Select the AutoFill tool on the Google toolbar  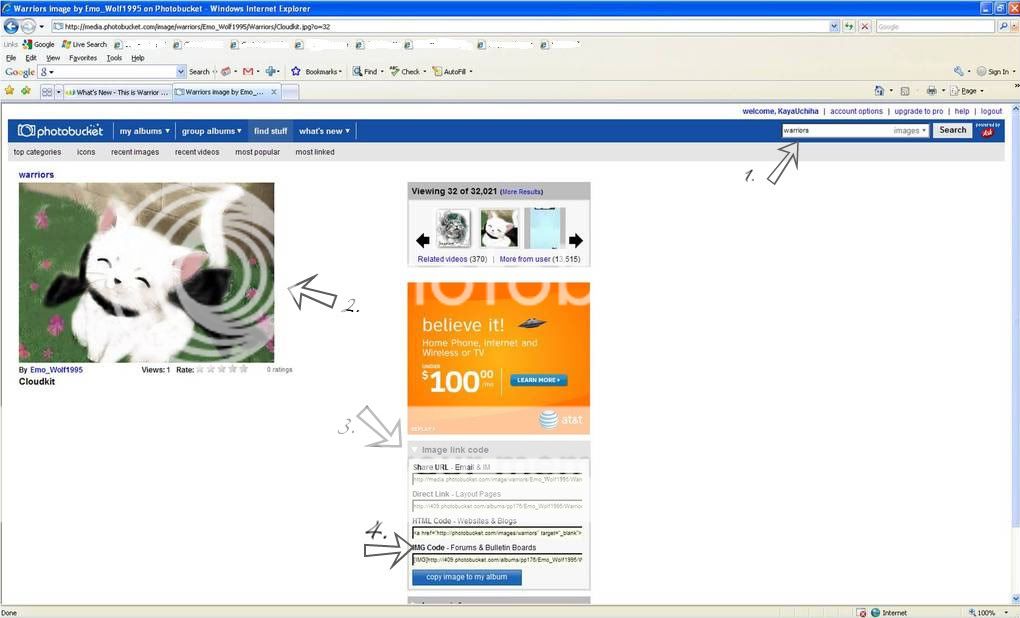pyautogui.click(x=452, y=71)
